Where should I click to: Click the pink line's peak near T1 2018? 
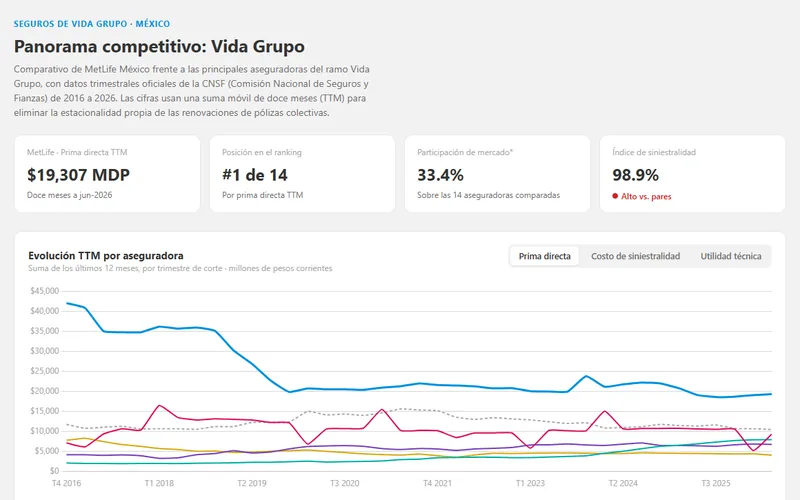(159, 406)
